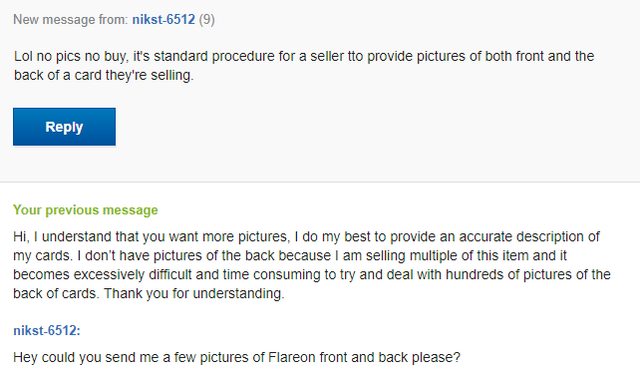Click the line starting 'Lol no pics no buy'
The height and width of the screenshot is (381, 640).
pyautogui.click(x=304, y=56)
